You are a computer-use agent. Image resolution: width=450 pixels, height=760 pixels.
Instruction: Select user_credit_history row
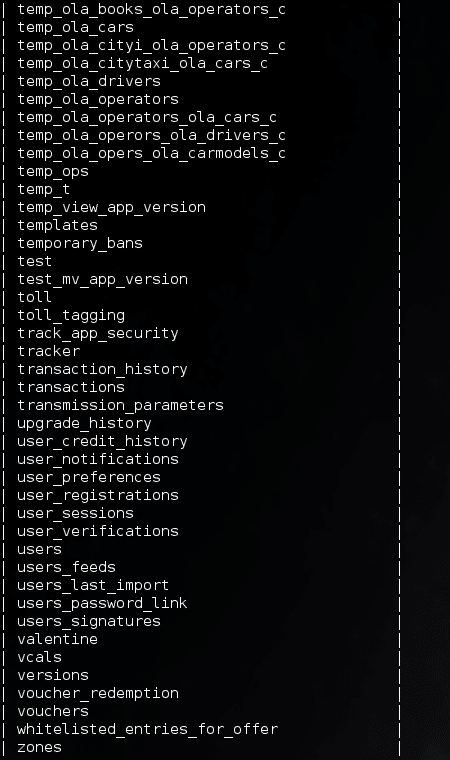click(102, 442)
